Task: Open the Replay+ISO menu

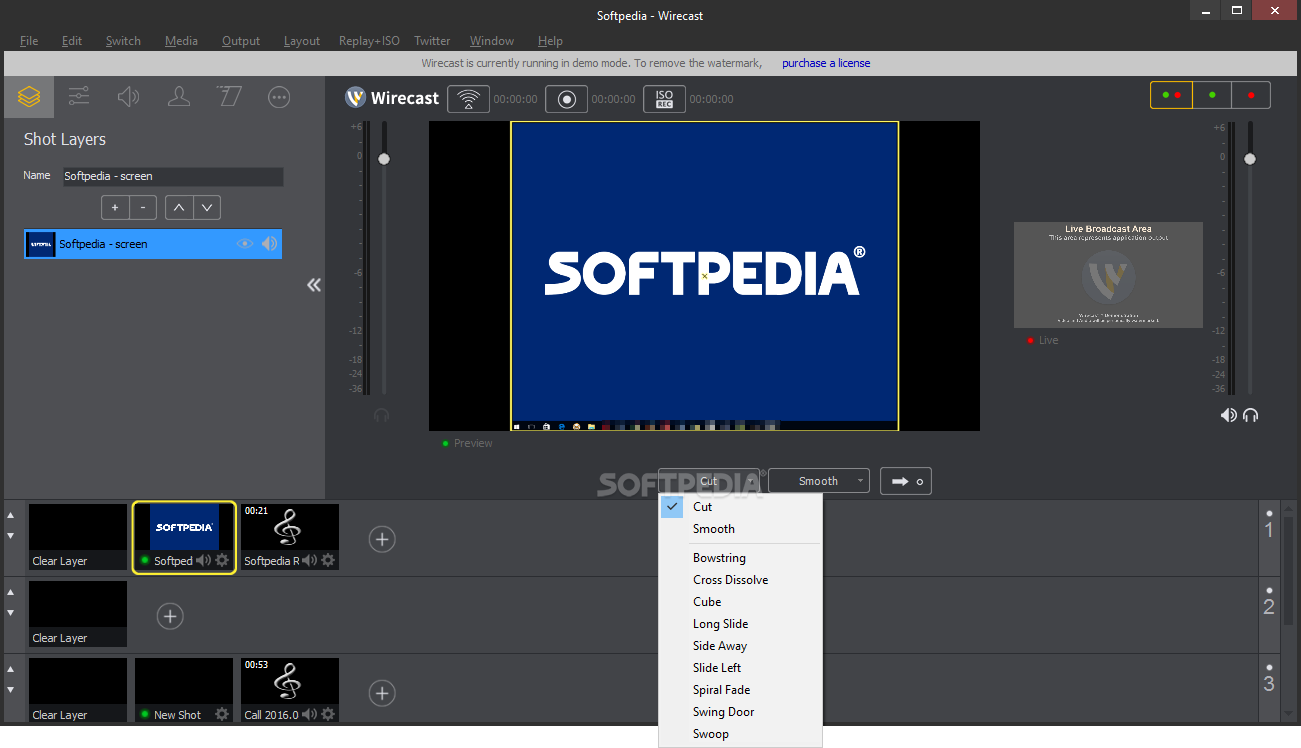Action: click(x=369, y=41)
